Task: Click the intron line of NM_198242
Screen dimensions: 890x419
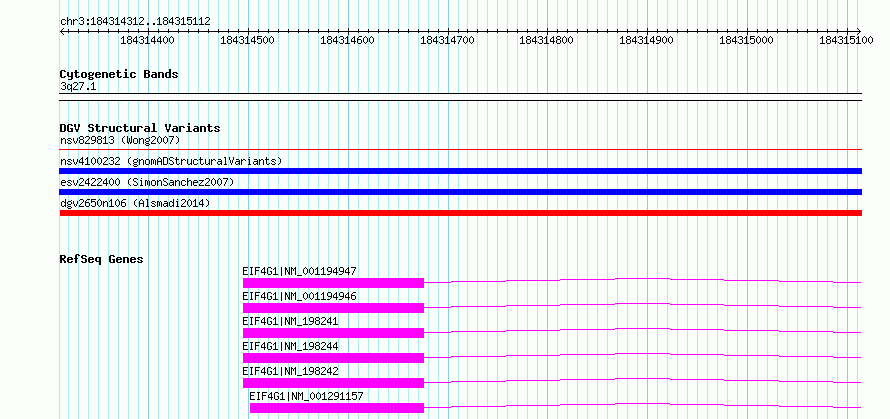Action: (643, 378)
